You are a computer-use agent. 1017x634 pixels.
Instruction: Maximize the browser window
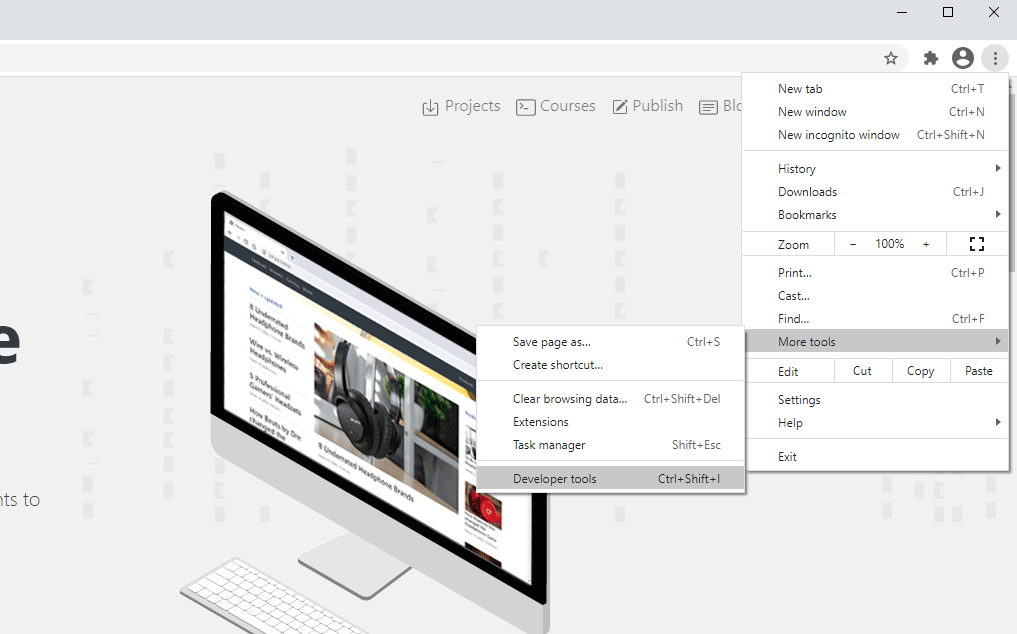click(948, 12)
